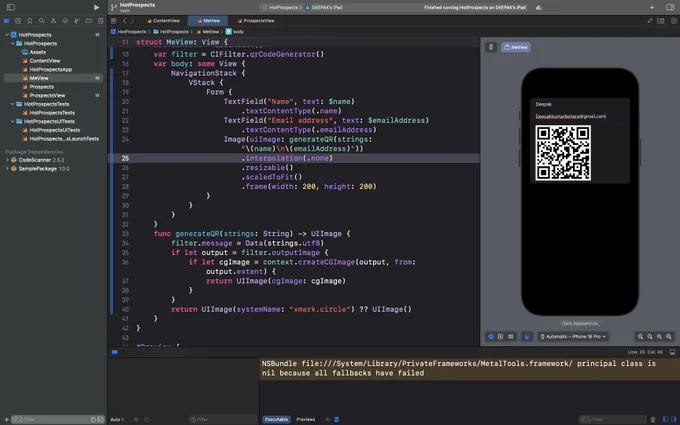The image size is (680, 425).
Task: Collapse the HotProspects group folder
Action: (13, 43)
